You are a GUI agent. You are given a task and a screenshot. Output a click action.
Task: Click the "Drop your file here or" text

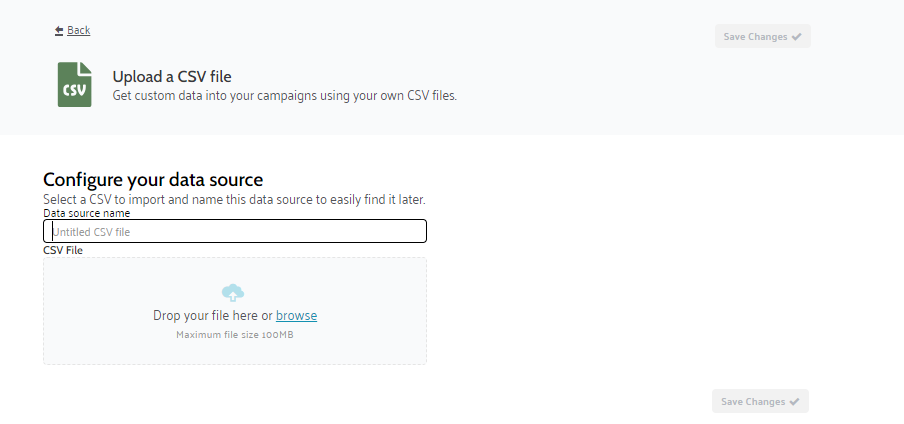coord(212,316)
